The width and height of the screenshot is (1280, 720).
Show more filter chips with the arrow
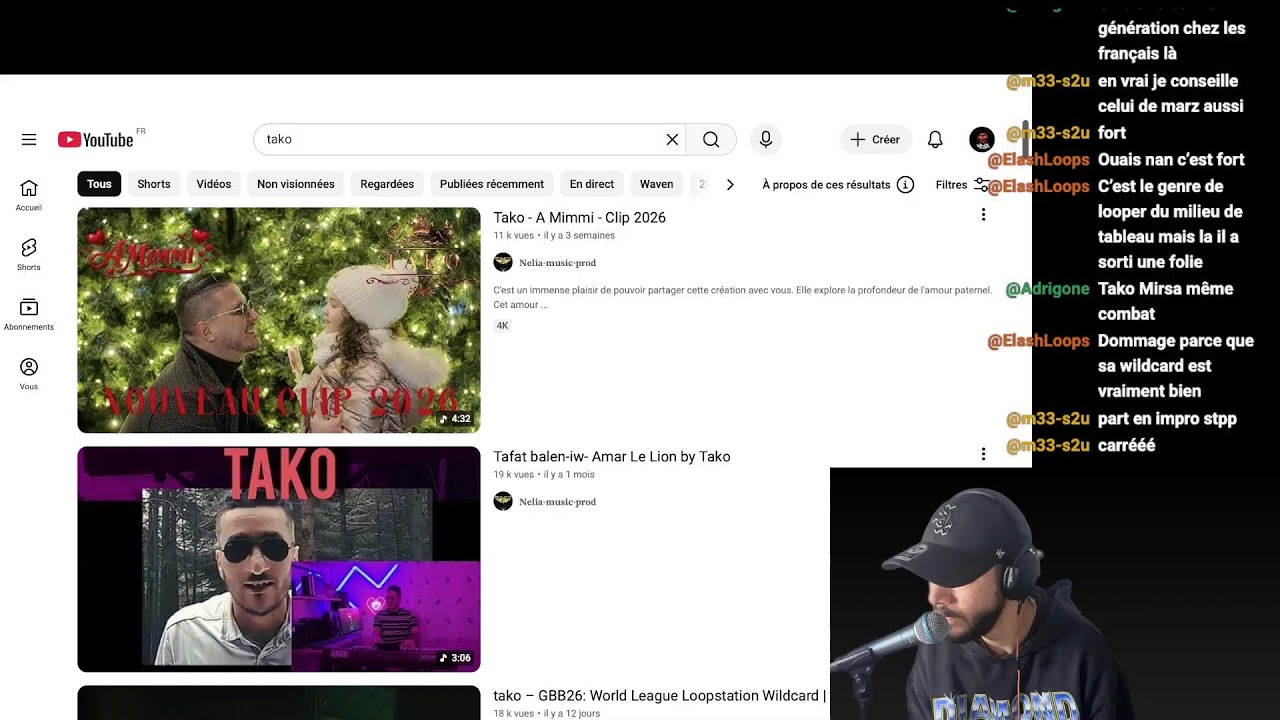[730, 185]
